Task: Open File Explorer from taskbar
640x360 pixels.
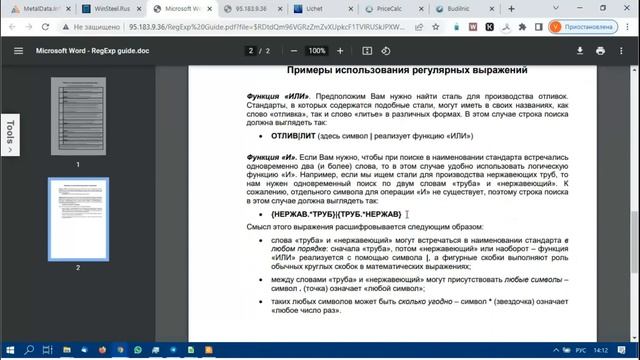Action: pyautogui.click(x=67, y=350)
